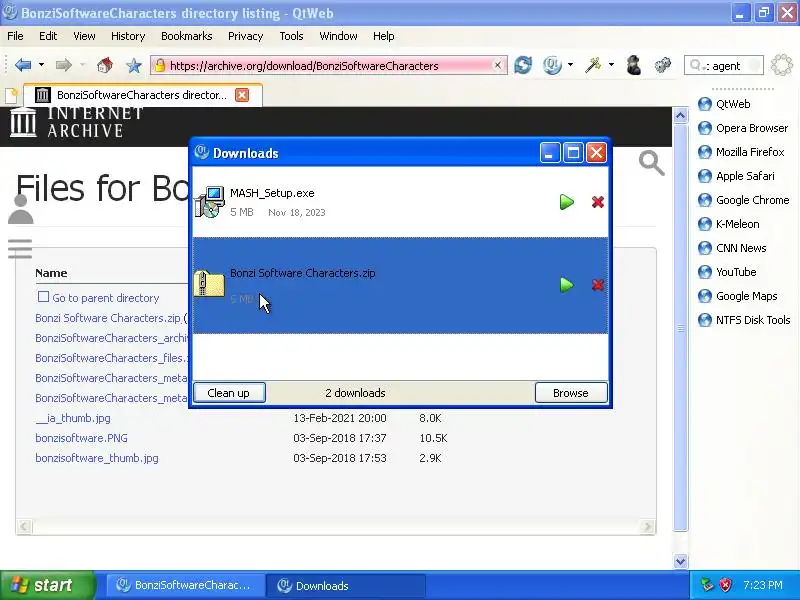Open the bonzisoftware.PNG file link
Viewport: 800px width, 600px height.
pyautogui.click(x=82, y=438)
